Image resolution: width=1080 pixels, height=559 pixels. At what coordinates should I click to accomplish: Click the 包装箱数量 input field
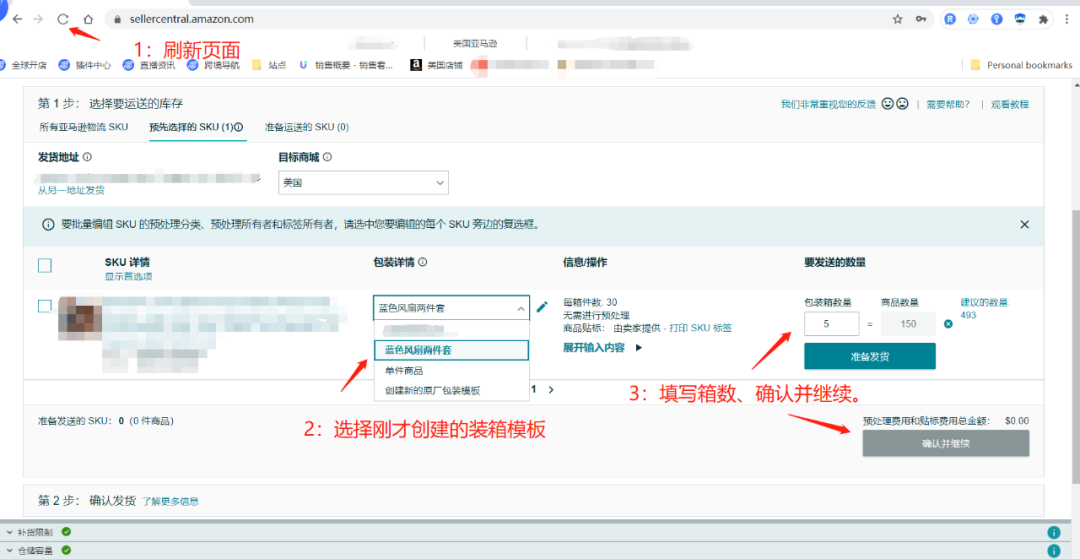click(x=831, y=323)
